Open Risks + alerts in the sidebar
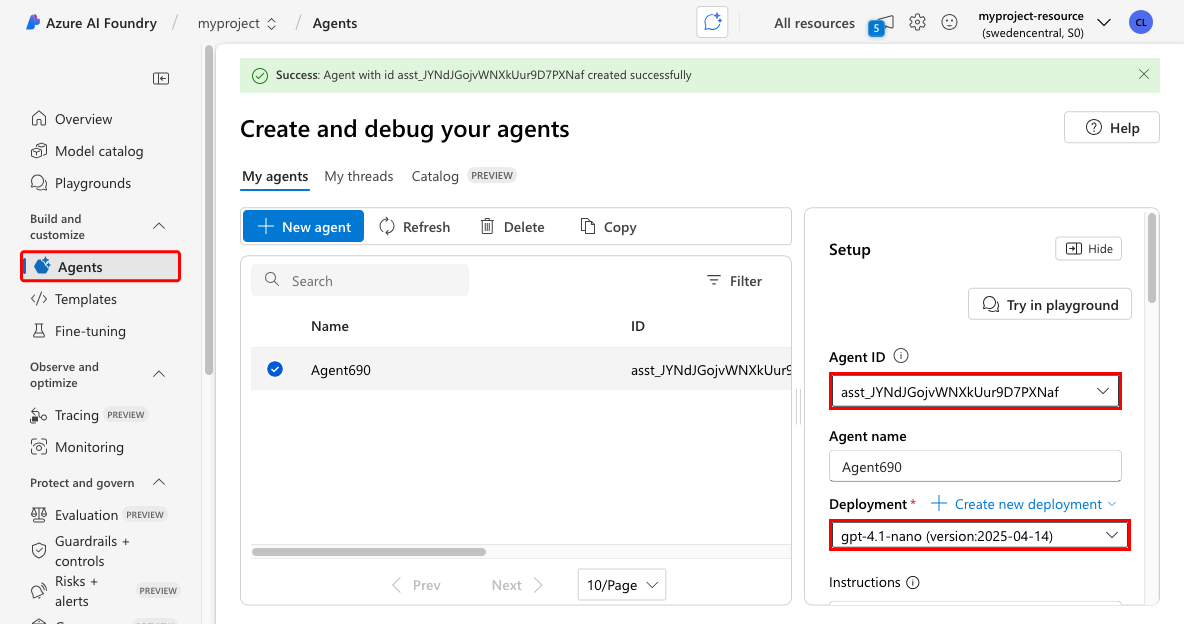Viewport: 1184px width, 624px height. [x=75, y=588]
